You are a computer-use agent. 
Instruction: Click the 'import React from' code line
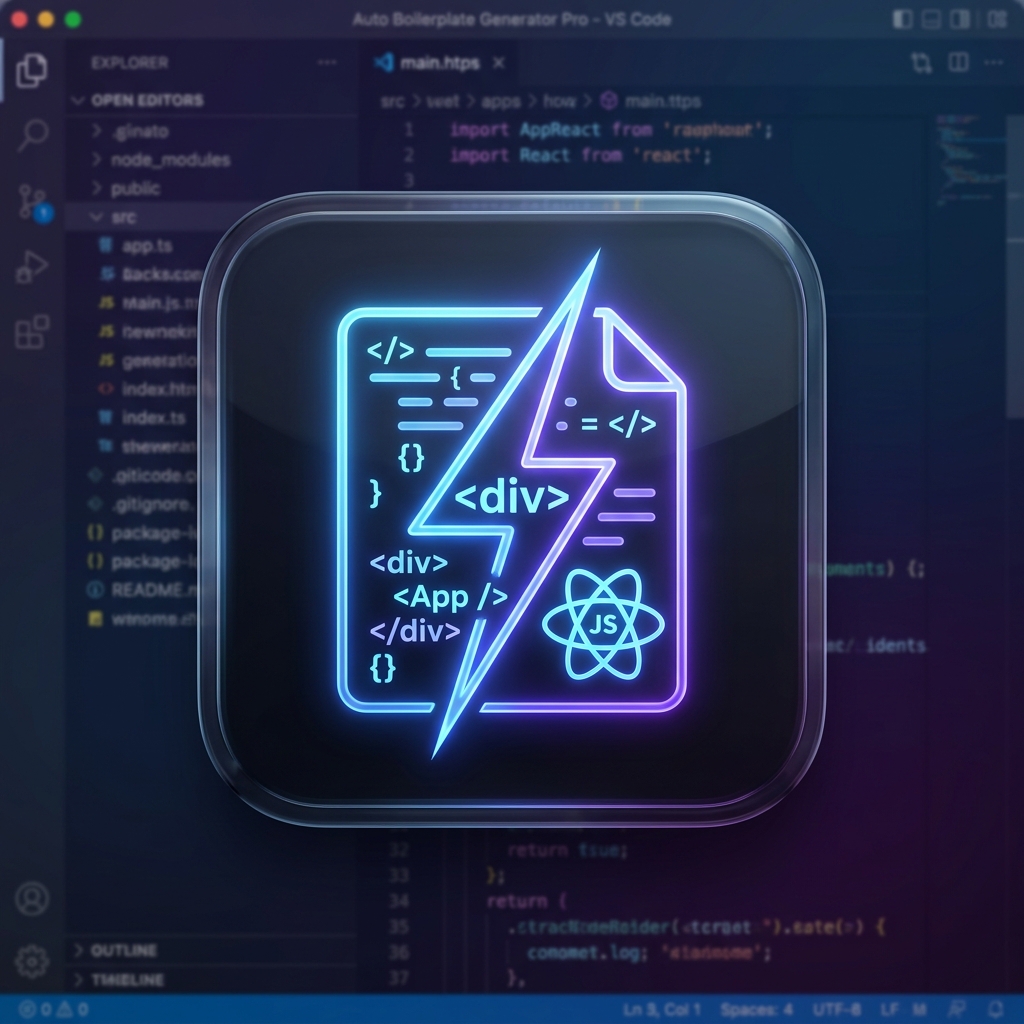pos(581,155)
